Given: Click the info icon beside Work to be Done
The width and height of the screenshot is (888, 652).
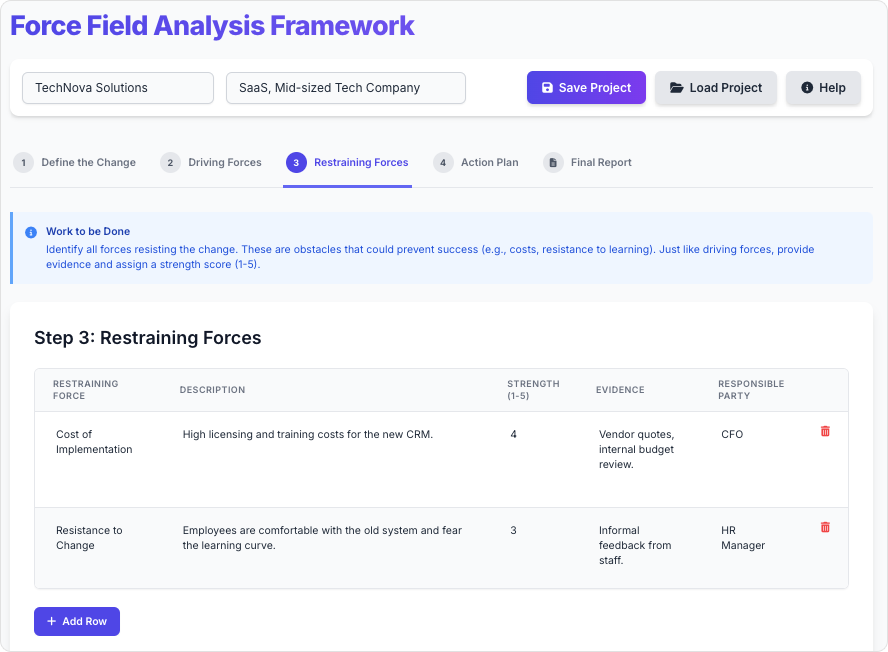Looking at the screenshot, I should click(x=31, y=232).
